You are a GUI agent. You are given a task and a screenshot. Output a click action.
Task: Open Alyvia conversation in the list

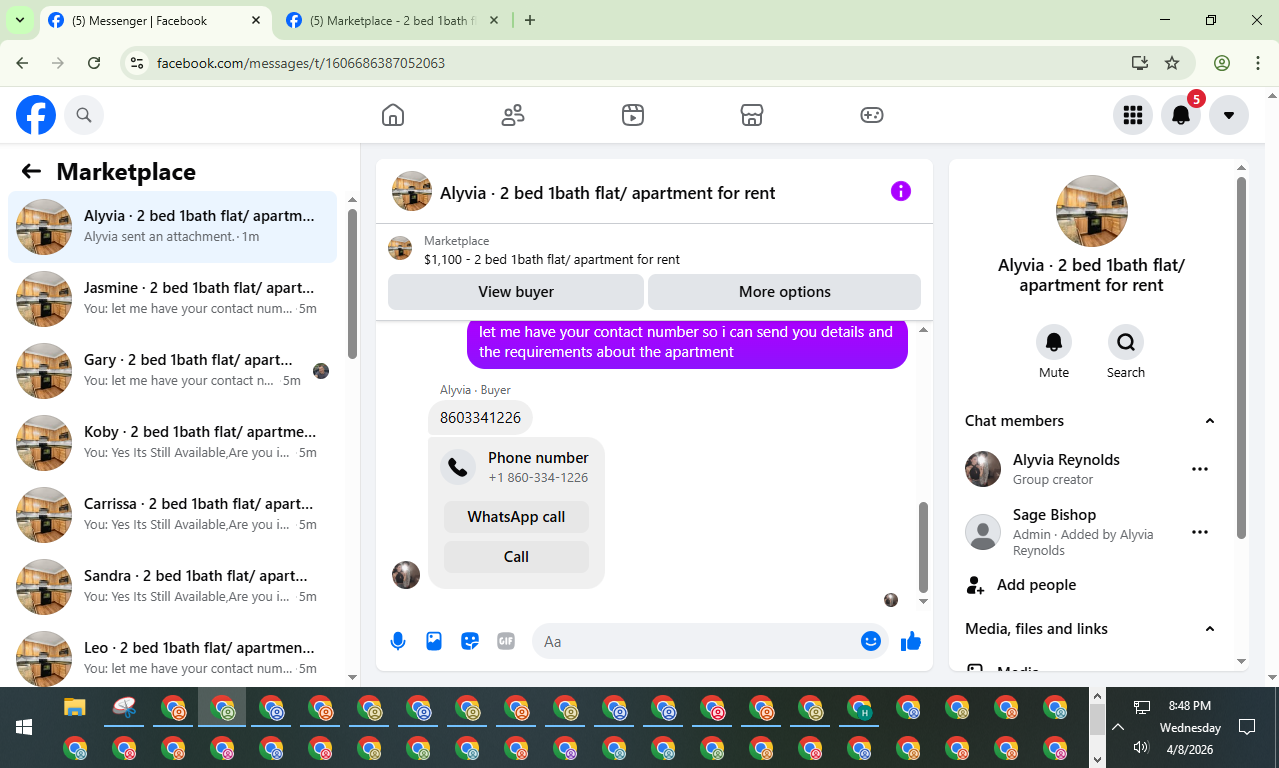[x=172, y=227]
